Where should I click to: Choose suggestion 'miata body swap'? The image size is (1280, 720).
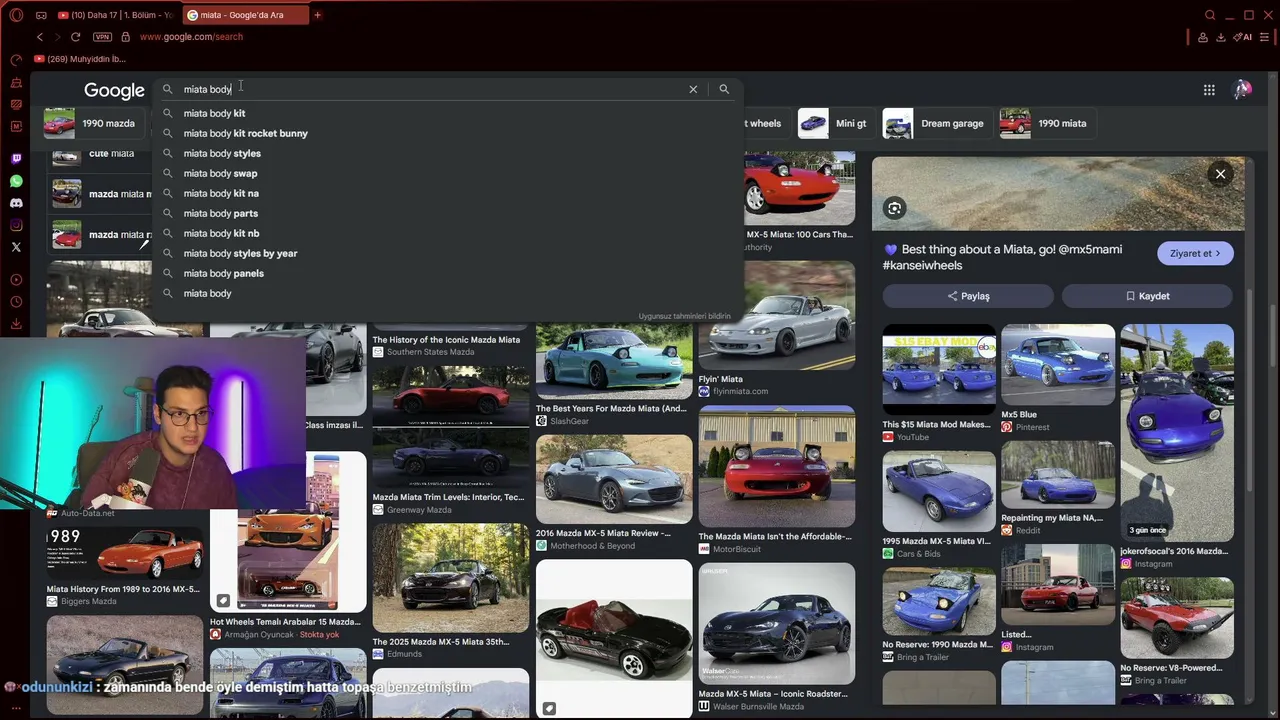(450, 173)
